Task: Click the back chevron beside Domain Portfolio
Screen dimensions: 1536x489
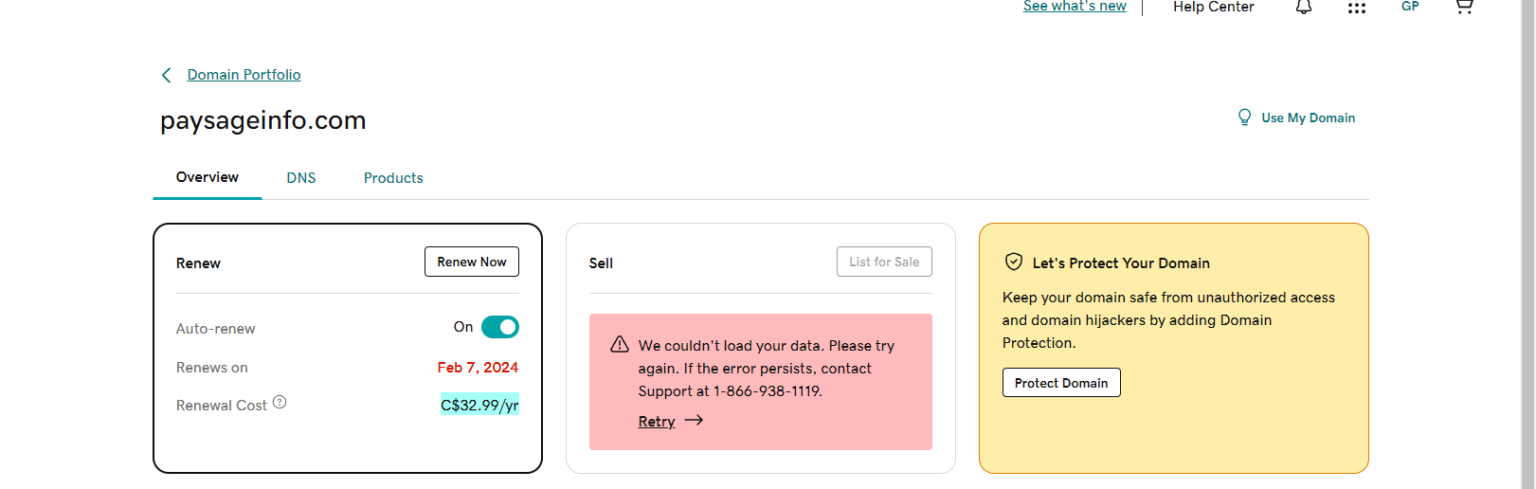Action: click(x=166, y=75)
